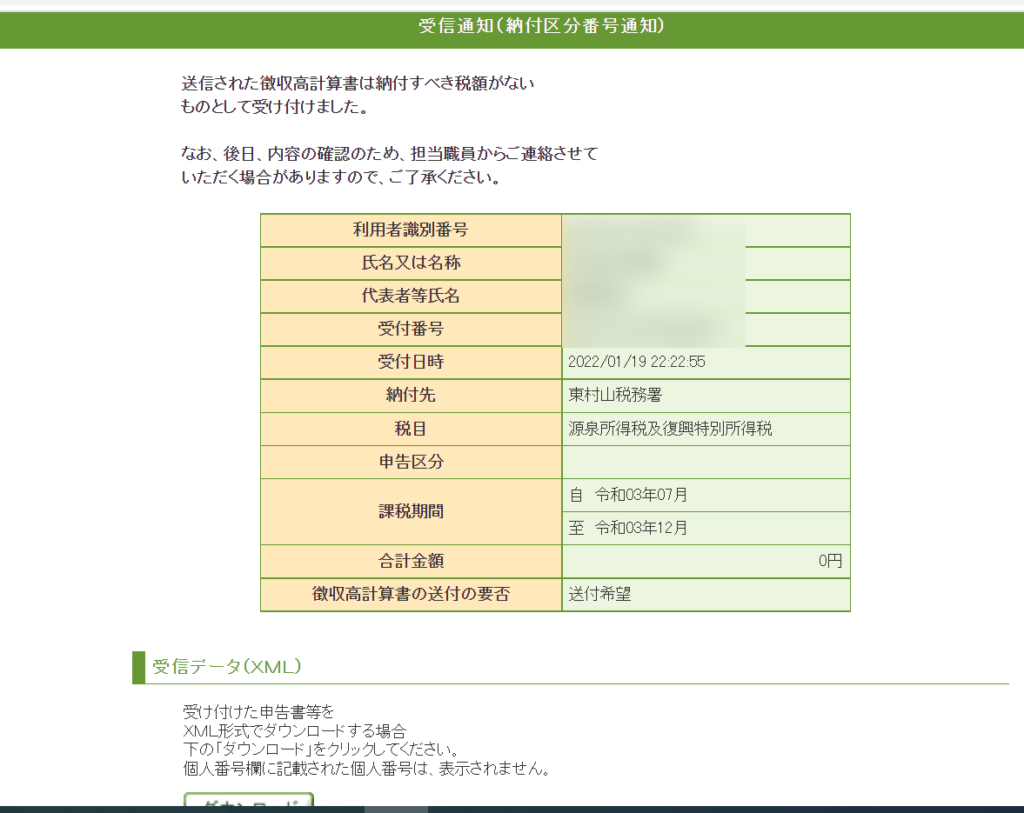Click the empty 申告区分 value cell

(705, 462)
